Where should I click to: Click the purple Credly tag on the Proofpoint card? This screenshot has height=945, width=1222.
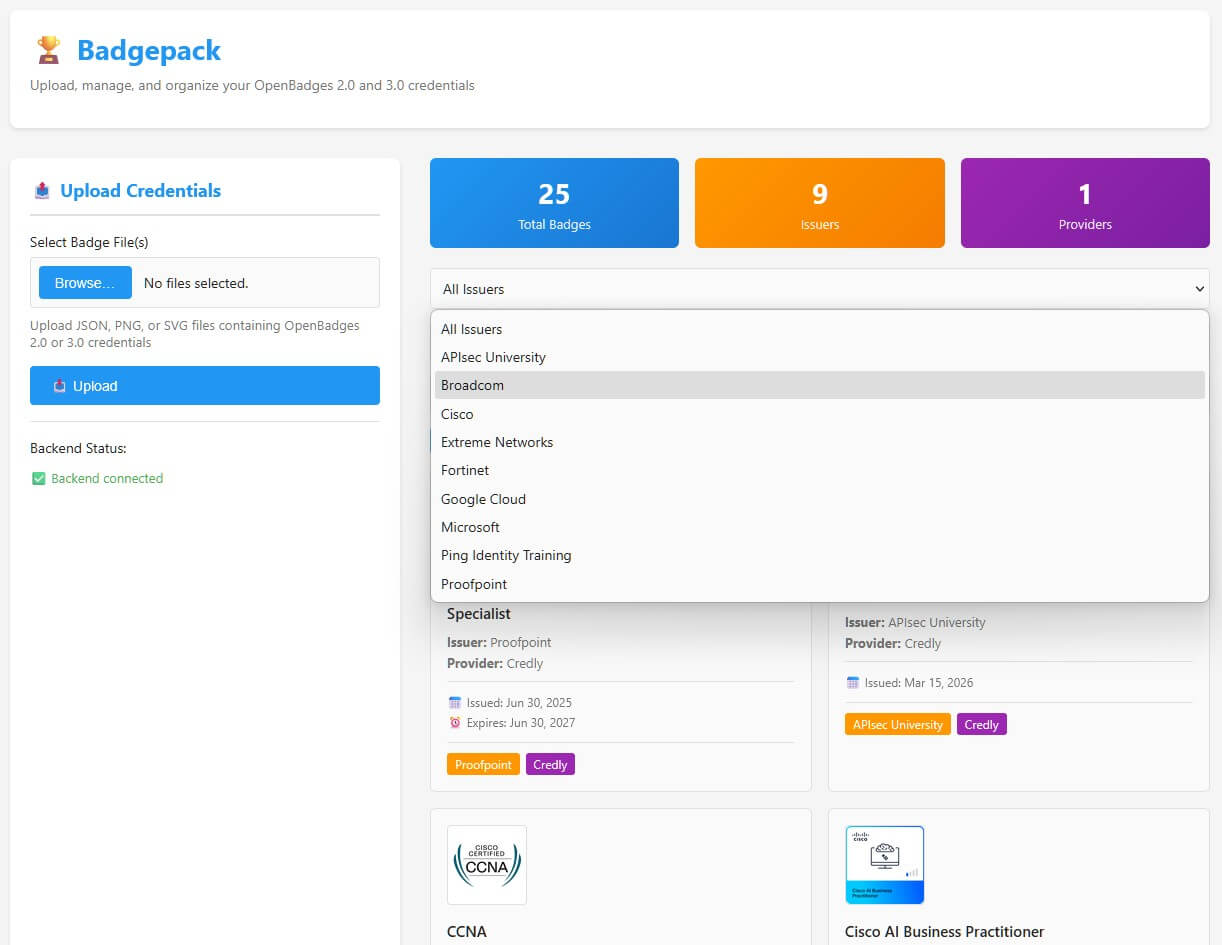point(550,764)
